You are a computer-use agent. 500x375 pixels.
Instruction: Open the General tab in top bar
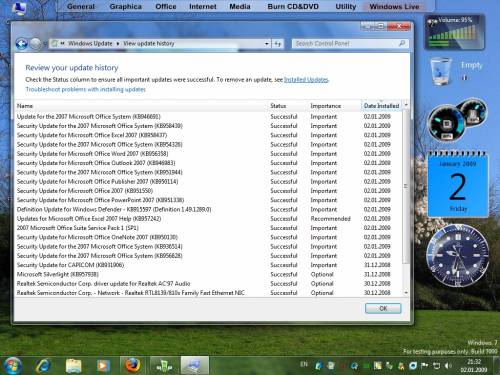[x=81, y=6]
